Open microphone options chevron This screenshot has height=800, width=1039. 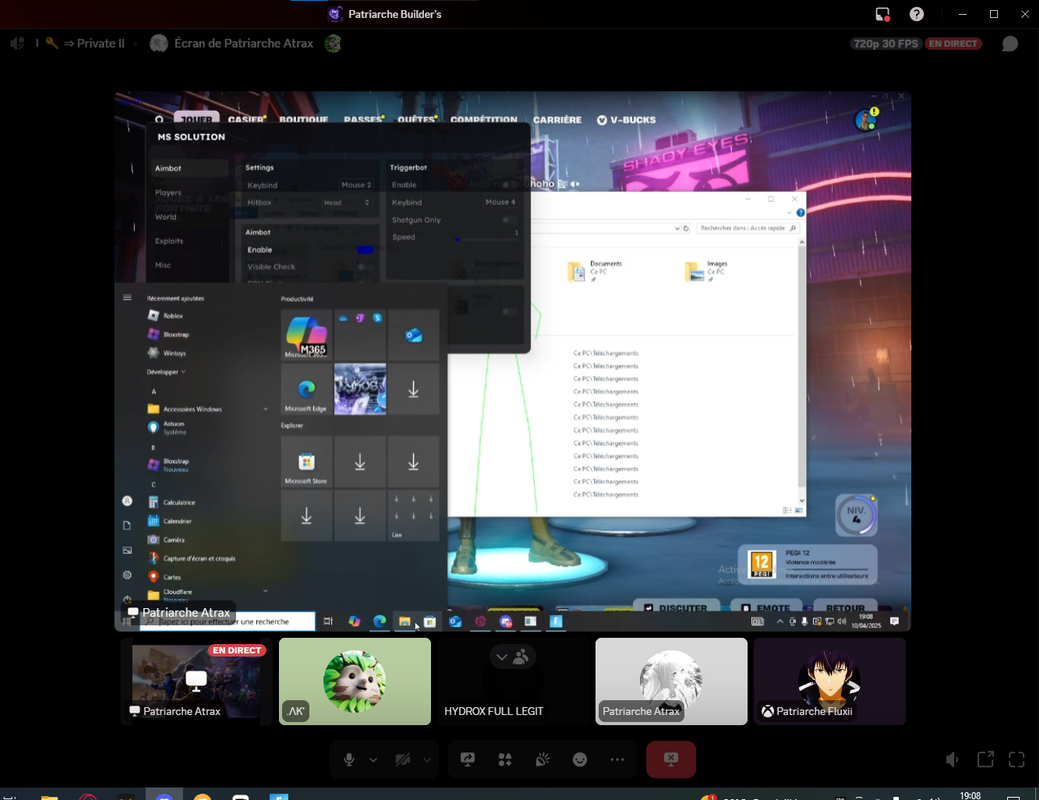tap(373, 760)
